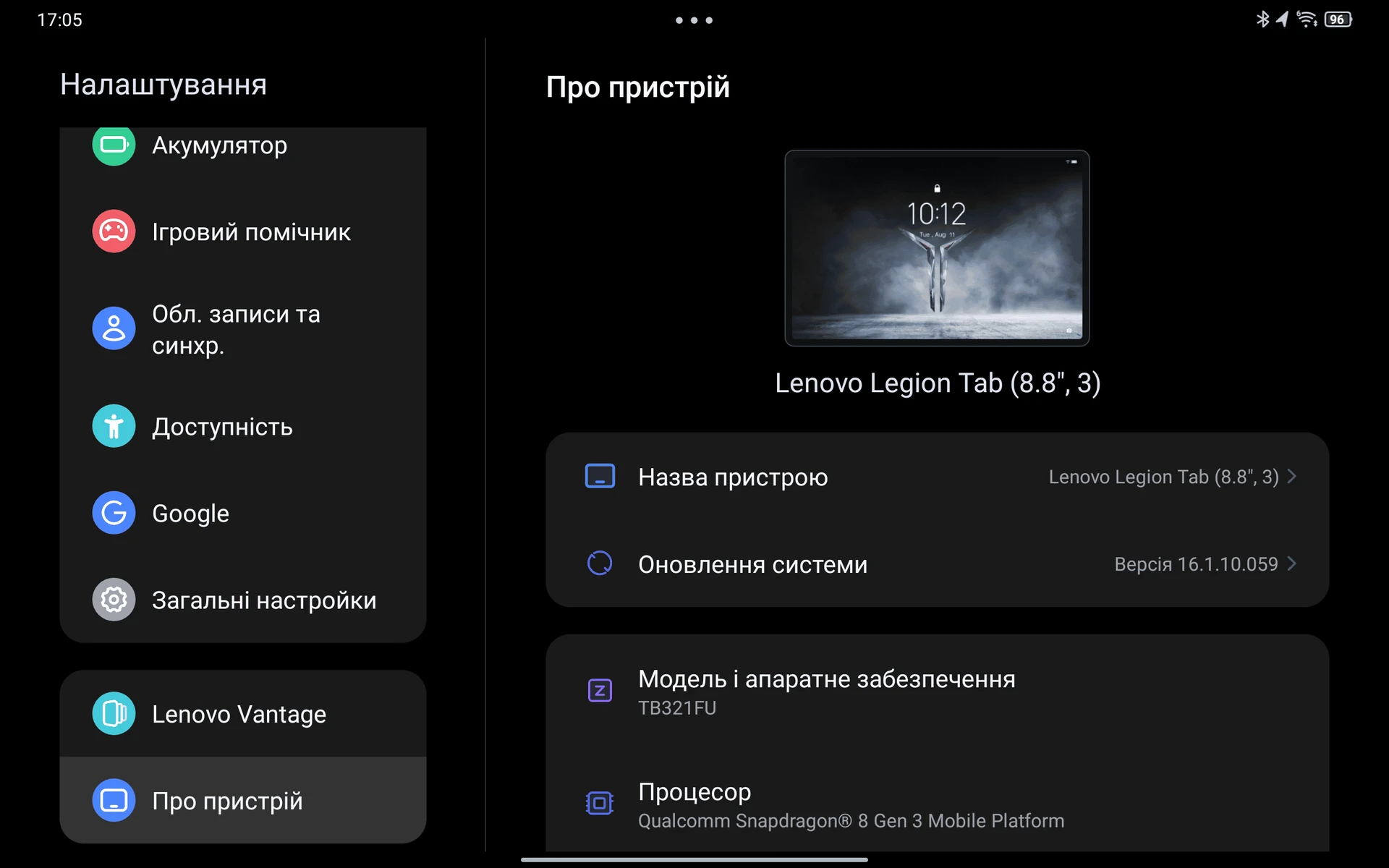
Task: Tap the TB321FU model text
Action: (677, 708)
